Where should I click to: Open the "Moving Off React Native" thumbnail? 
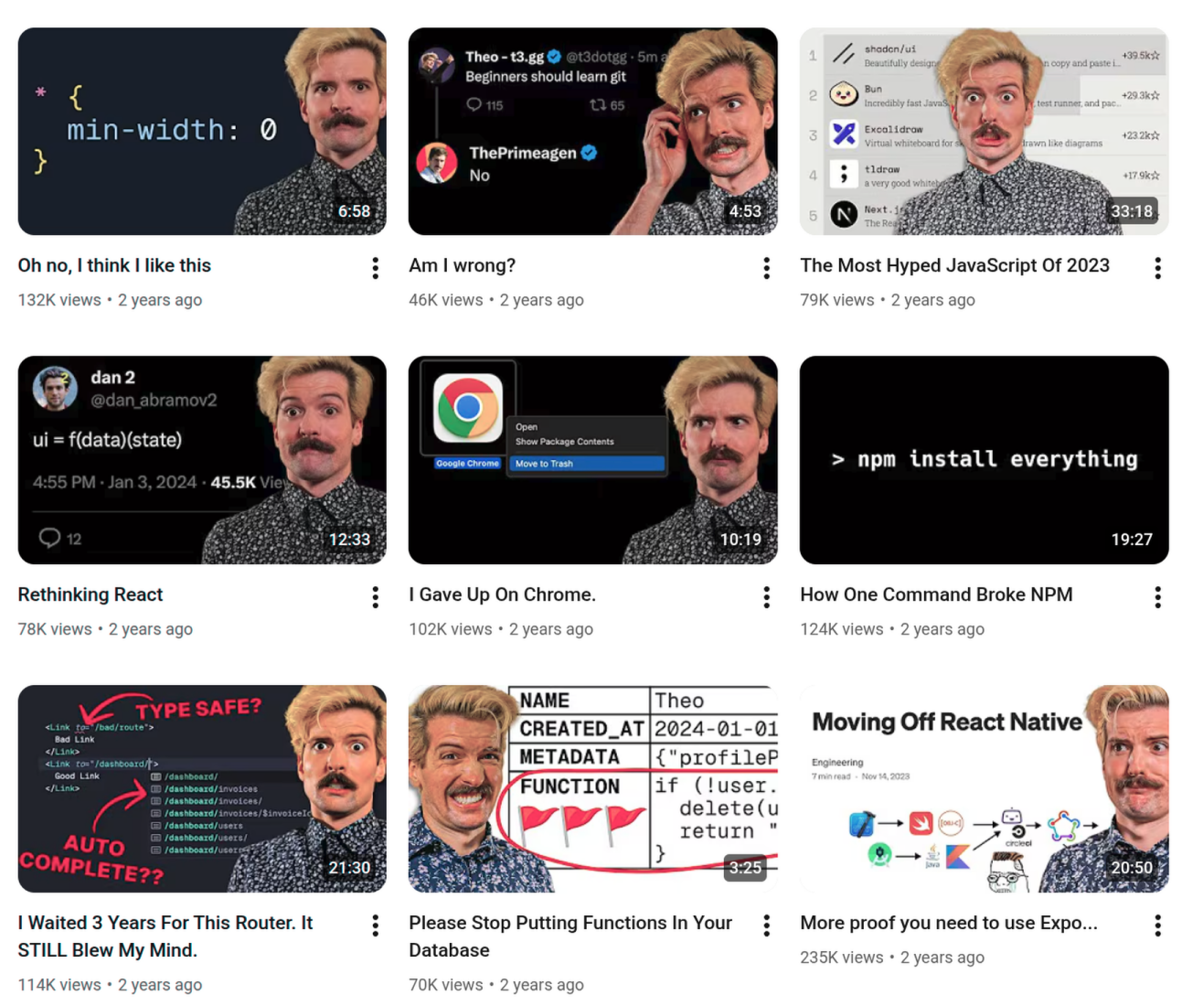(985, 788)
